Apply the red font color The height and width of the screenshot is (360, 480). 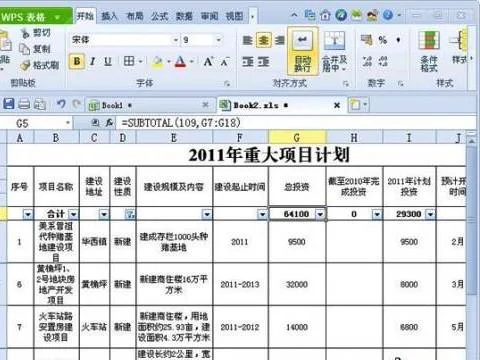pyautogui.click(x=180, y=62)
